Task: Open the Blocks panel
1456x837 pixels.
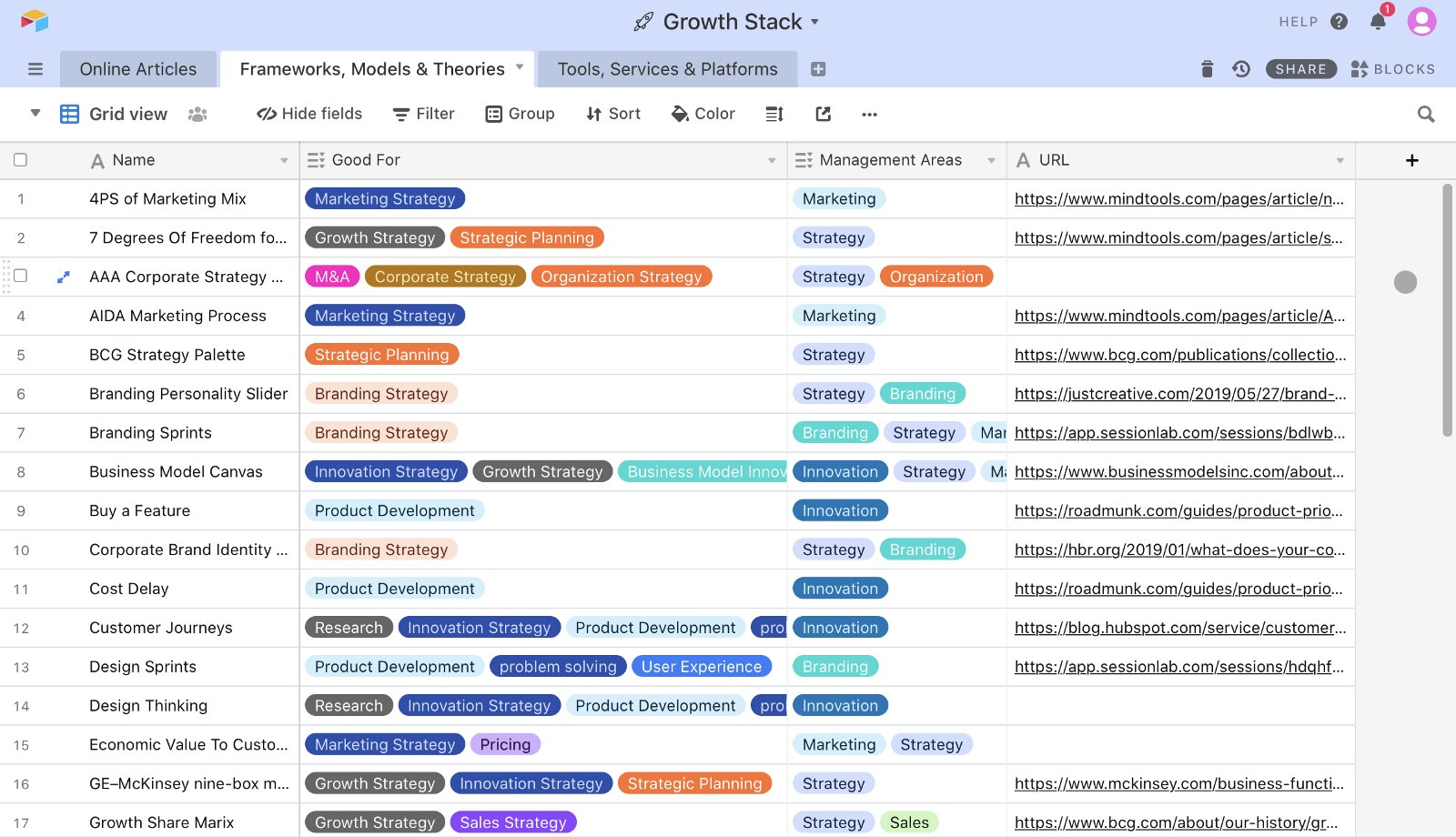Action: pos(1393,69)
